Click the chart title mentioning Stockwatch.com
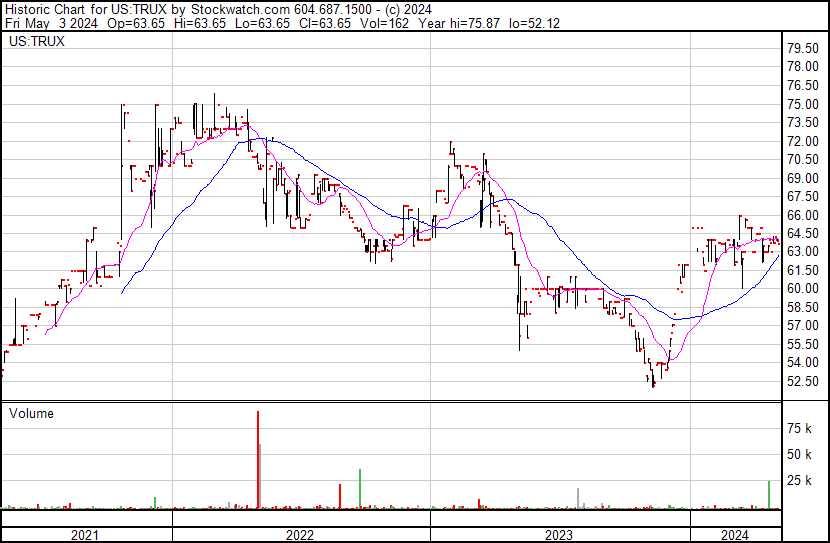 (218, 10)
